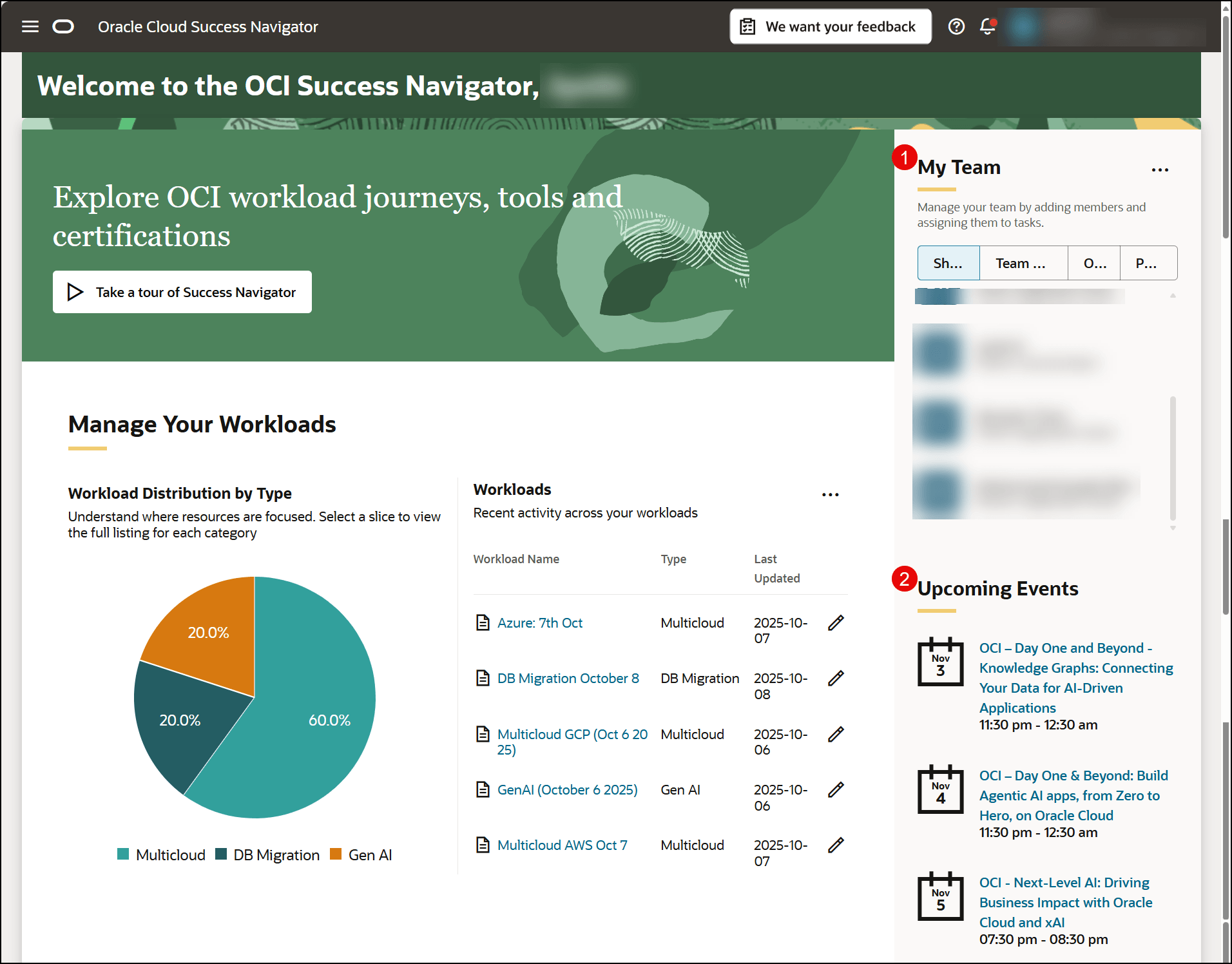Click the user profile avatar in header

click(x=1023, y=26)
